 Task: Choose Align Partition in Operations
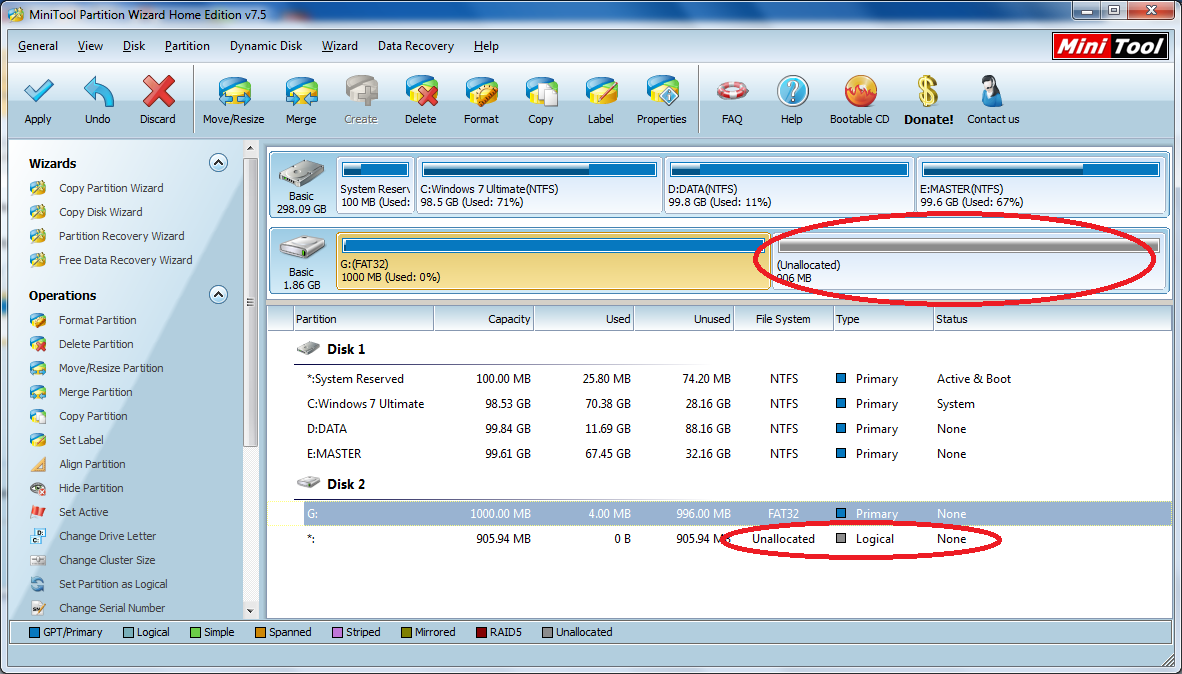pos(92,464)
